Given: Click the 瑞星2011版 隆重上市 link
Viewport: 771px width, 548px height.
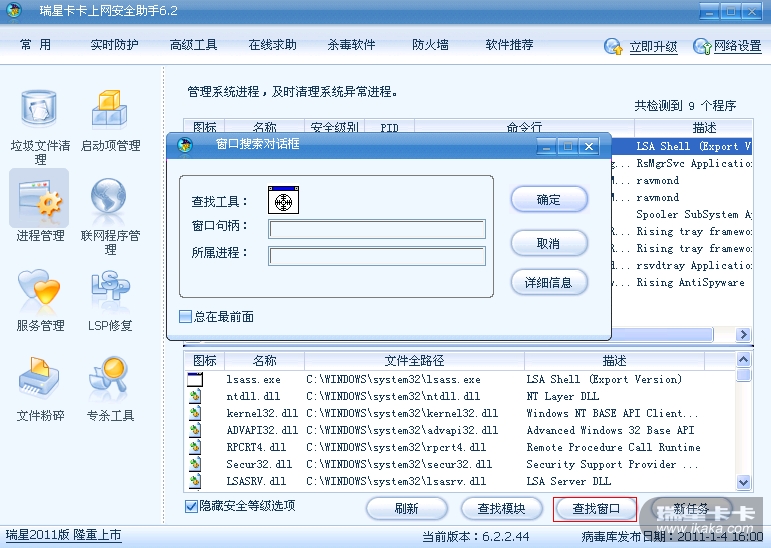Looking at the screenshot, I should 63,535.
